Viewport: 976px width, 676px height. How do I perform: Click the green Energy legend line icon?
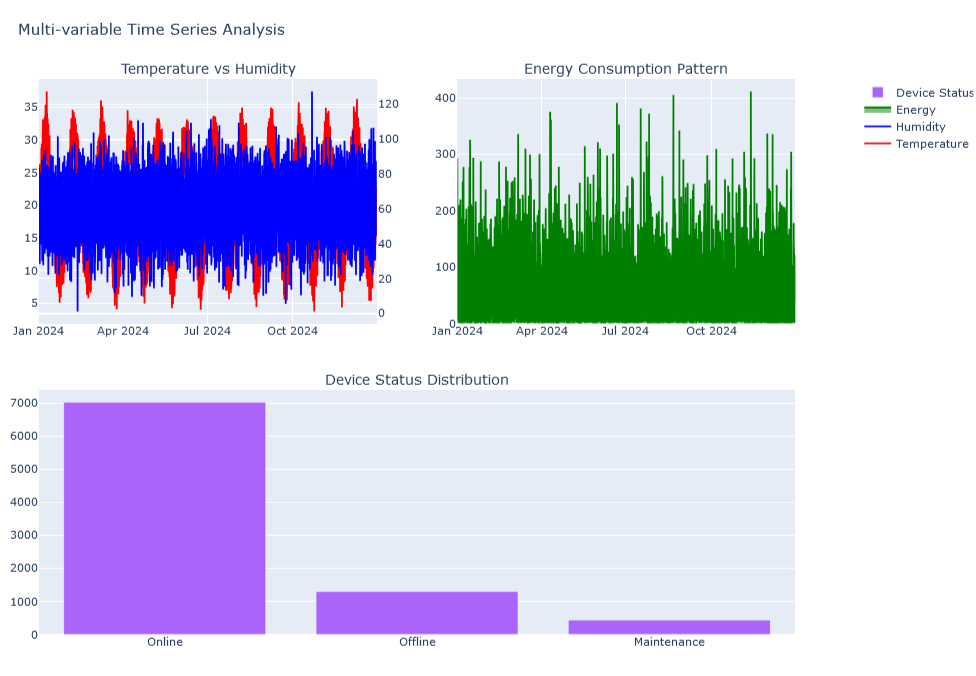pyautogui.click(x=878, y=110)
